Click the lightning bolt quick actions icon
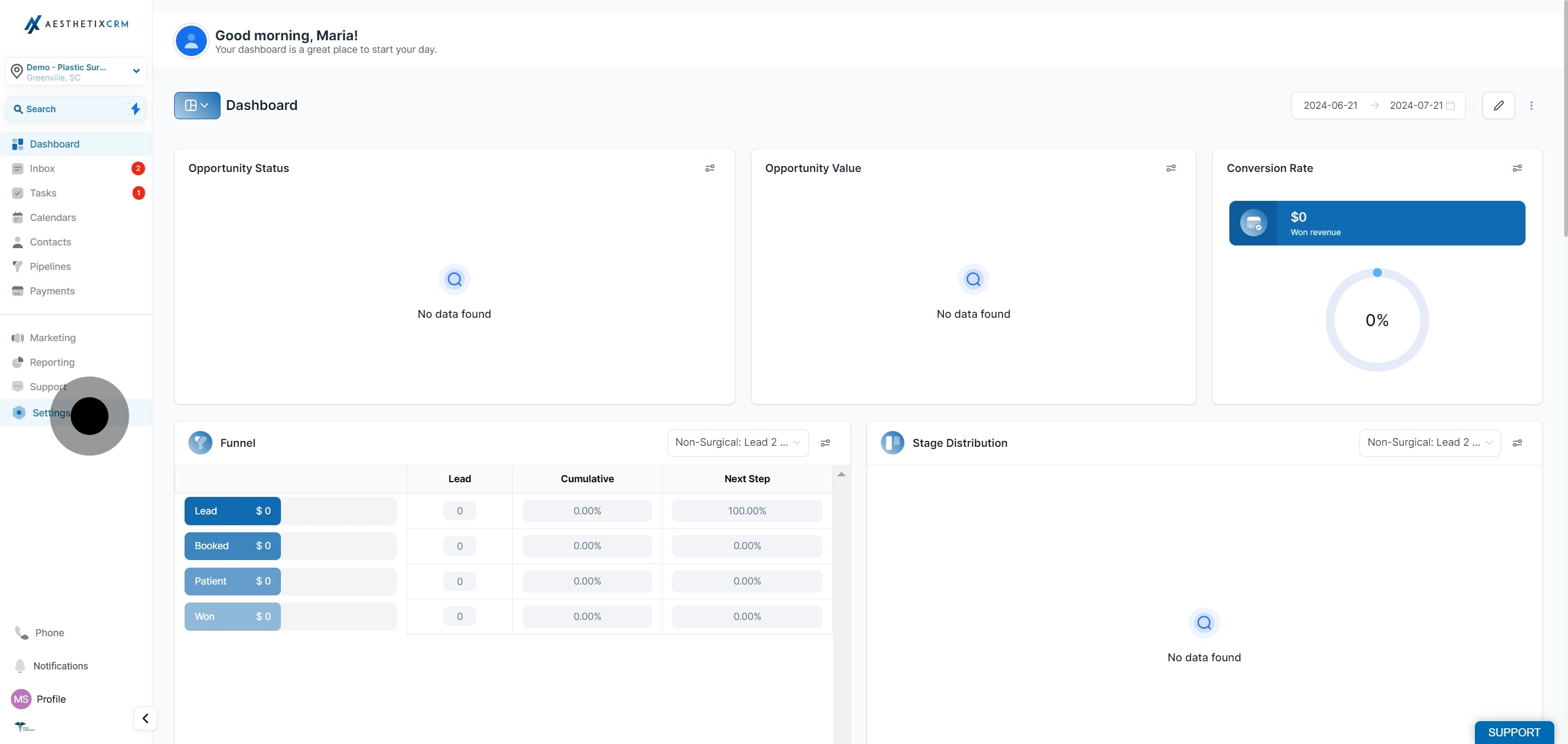This screenshot has width=1568, height=744. 135,109
